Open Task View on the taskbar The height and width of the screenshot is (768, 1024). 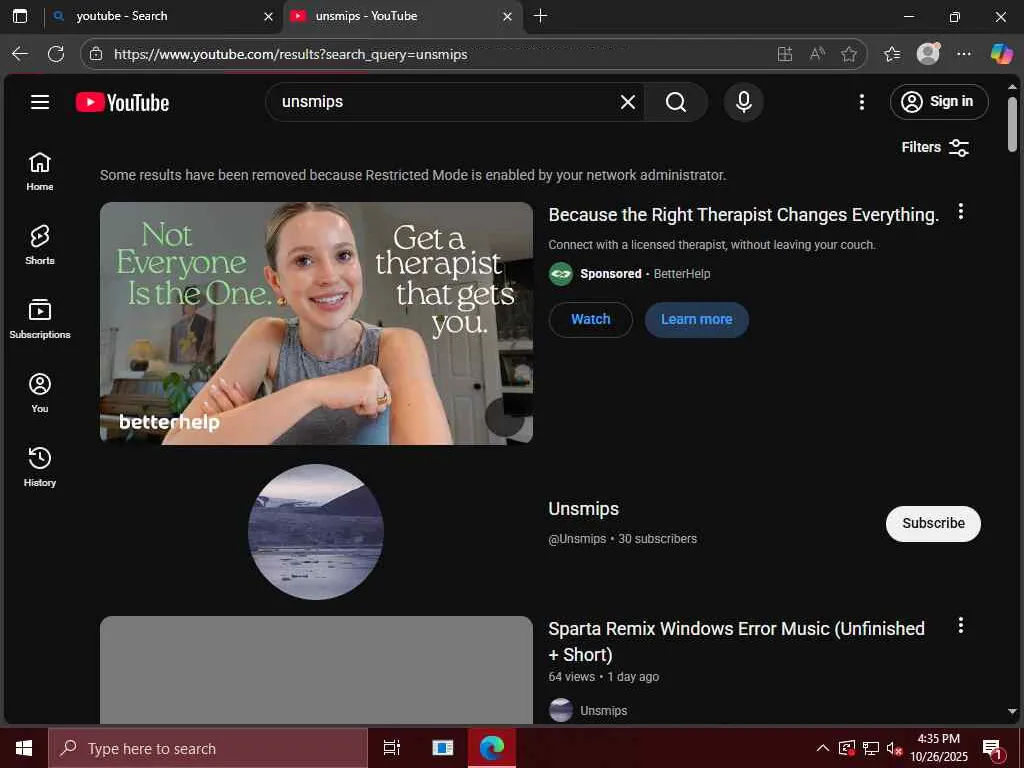pos(391,748)
